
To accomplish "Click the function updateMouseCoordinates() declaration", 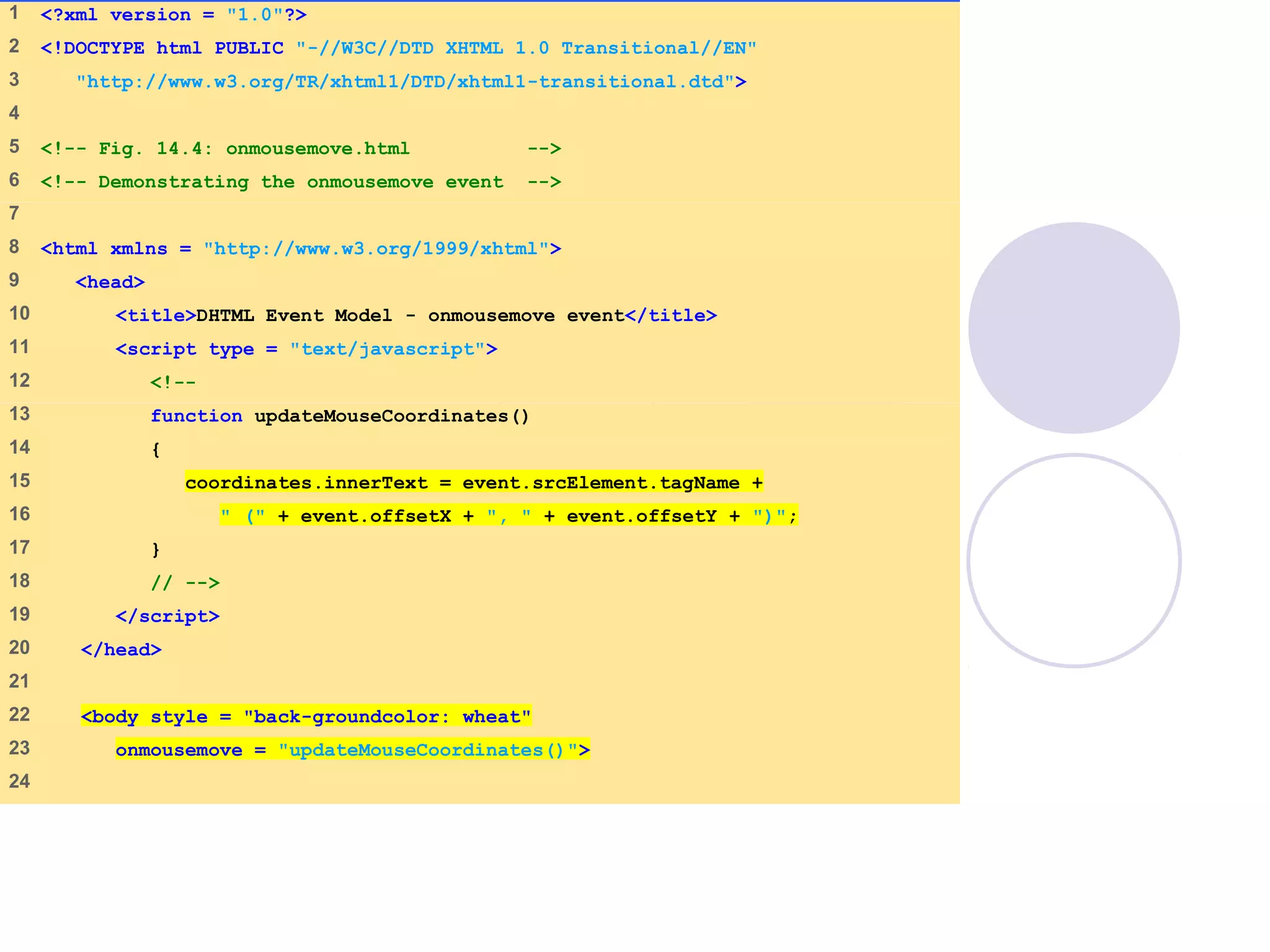I will coord(339,416).
